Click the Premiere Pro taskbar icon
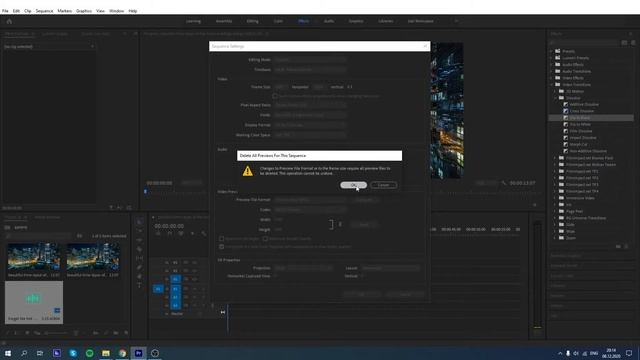This screenshot has height=360, width=640. (138, 353)
